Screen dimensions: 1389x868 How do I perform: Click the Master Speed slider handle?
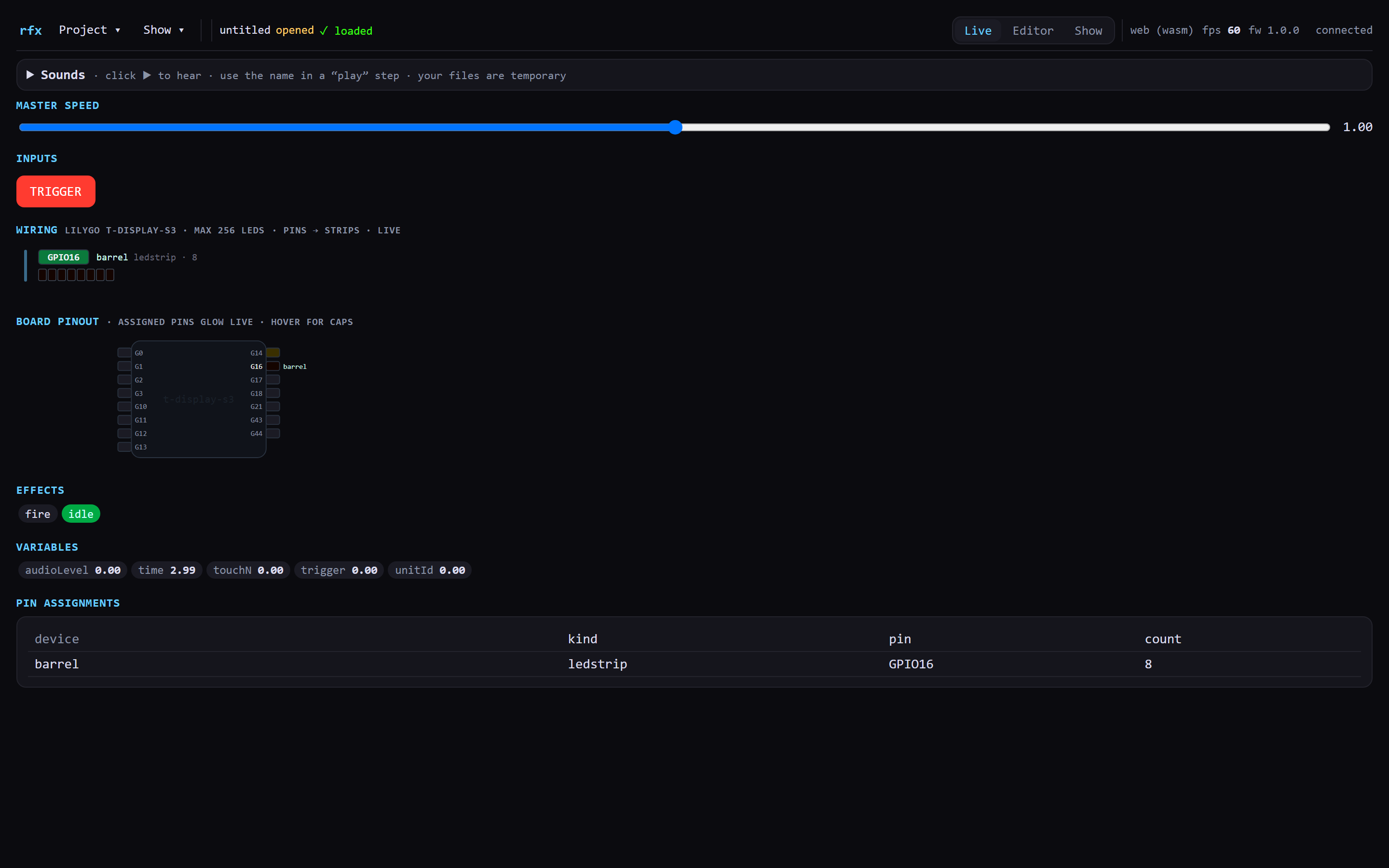tap(675, 127)
